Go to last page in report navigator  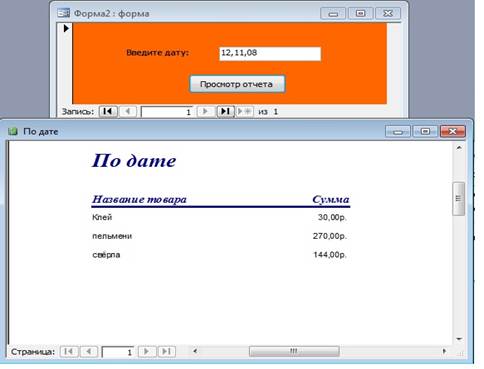coord(166,352)
